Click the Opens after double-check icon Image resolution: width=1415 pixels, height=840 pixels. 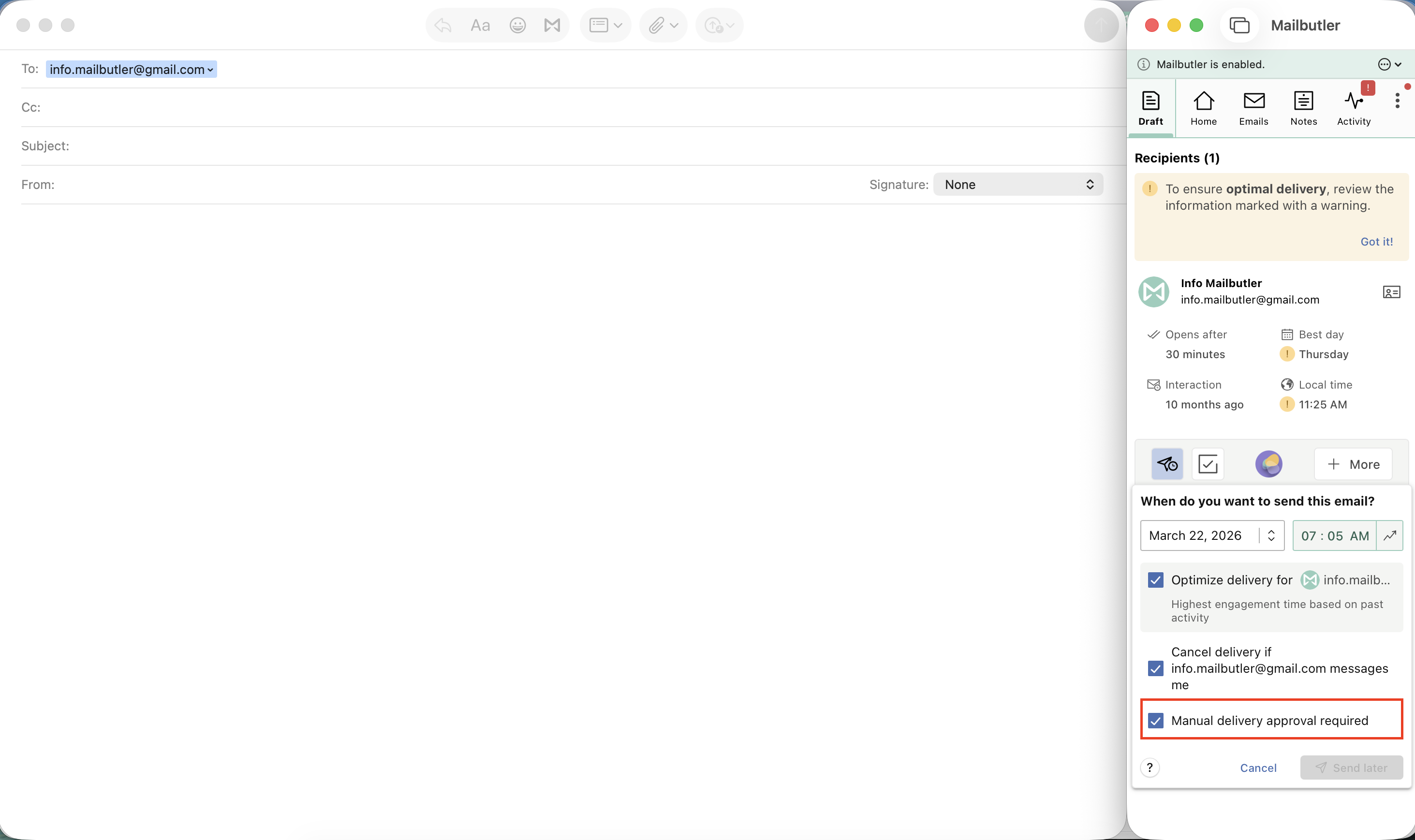[1153, 334]
